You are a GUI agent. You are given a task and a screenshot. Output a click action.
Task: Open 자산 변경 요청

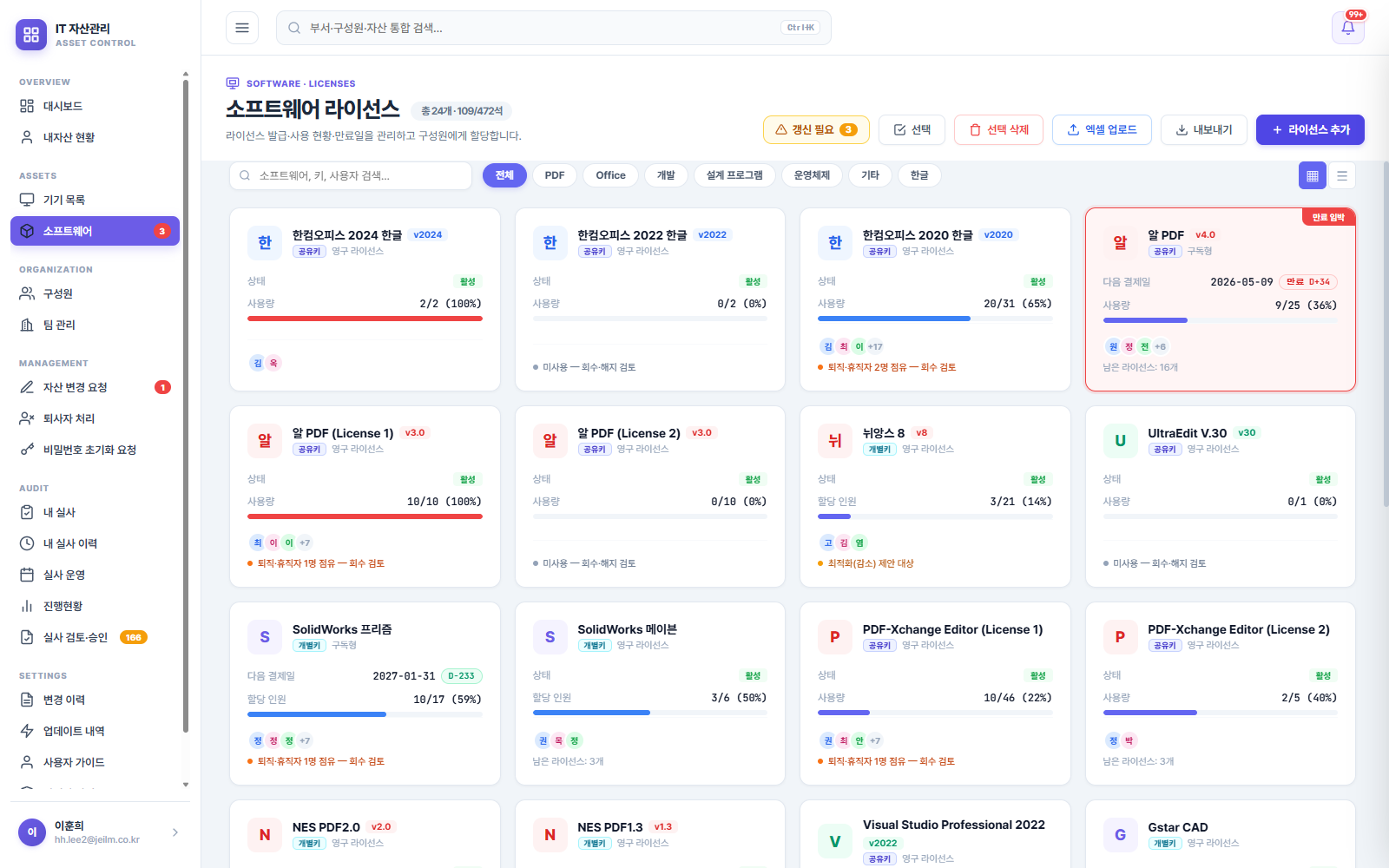[95, 387]
